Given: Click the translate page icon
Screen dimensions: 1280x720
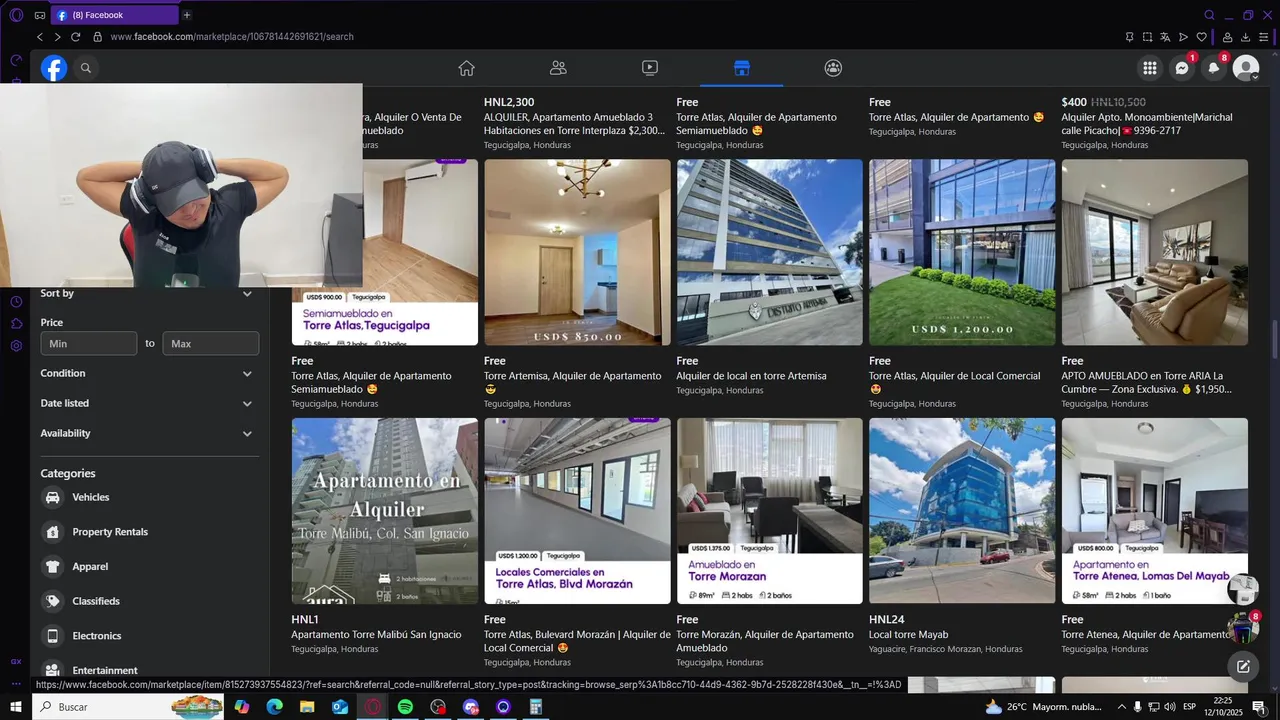Looking at the screenshot, I should coord(1165,37).
